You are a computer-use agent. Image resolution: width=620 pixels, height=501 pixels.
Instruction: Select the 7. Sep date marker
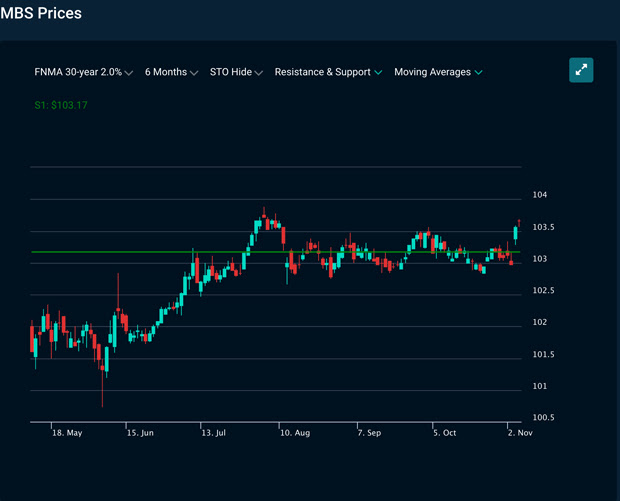click(369, 434)
